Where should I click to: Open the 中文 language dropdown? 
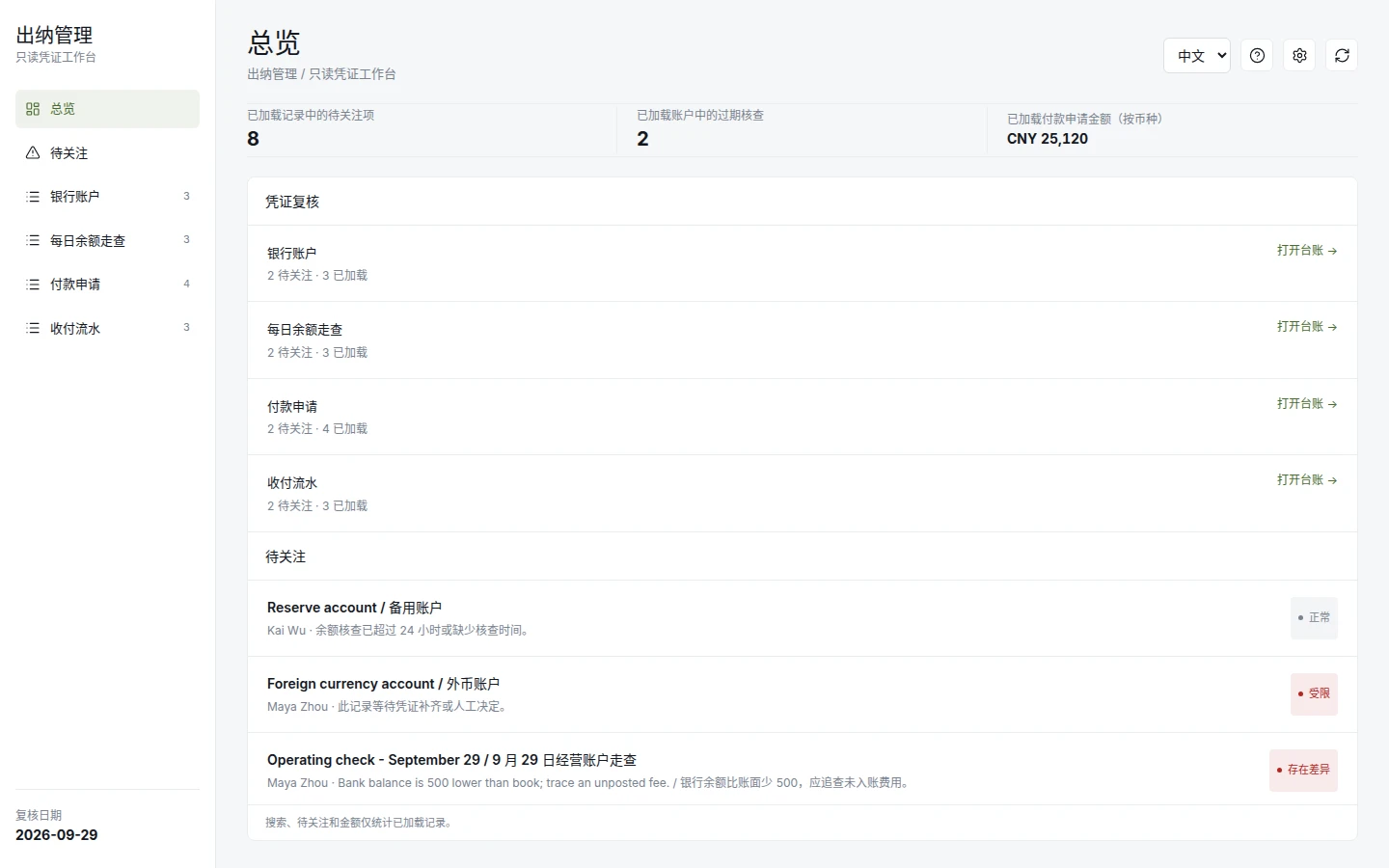[x=1197, y=56]
